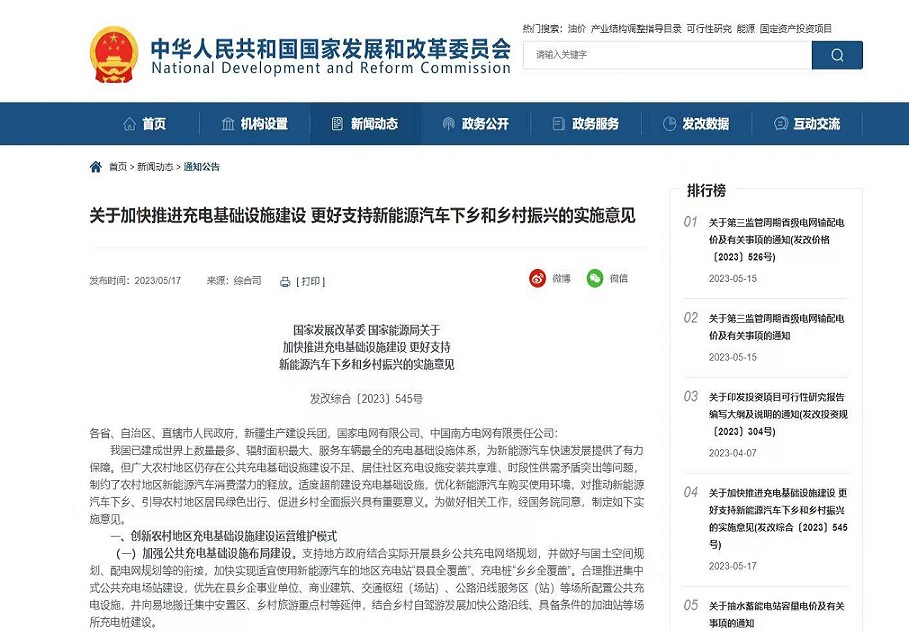909x631 pixels.
Task: Go to 政务服务 section
Action: [x=586, y=124]
